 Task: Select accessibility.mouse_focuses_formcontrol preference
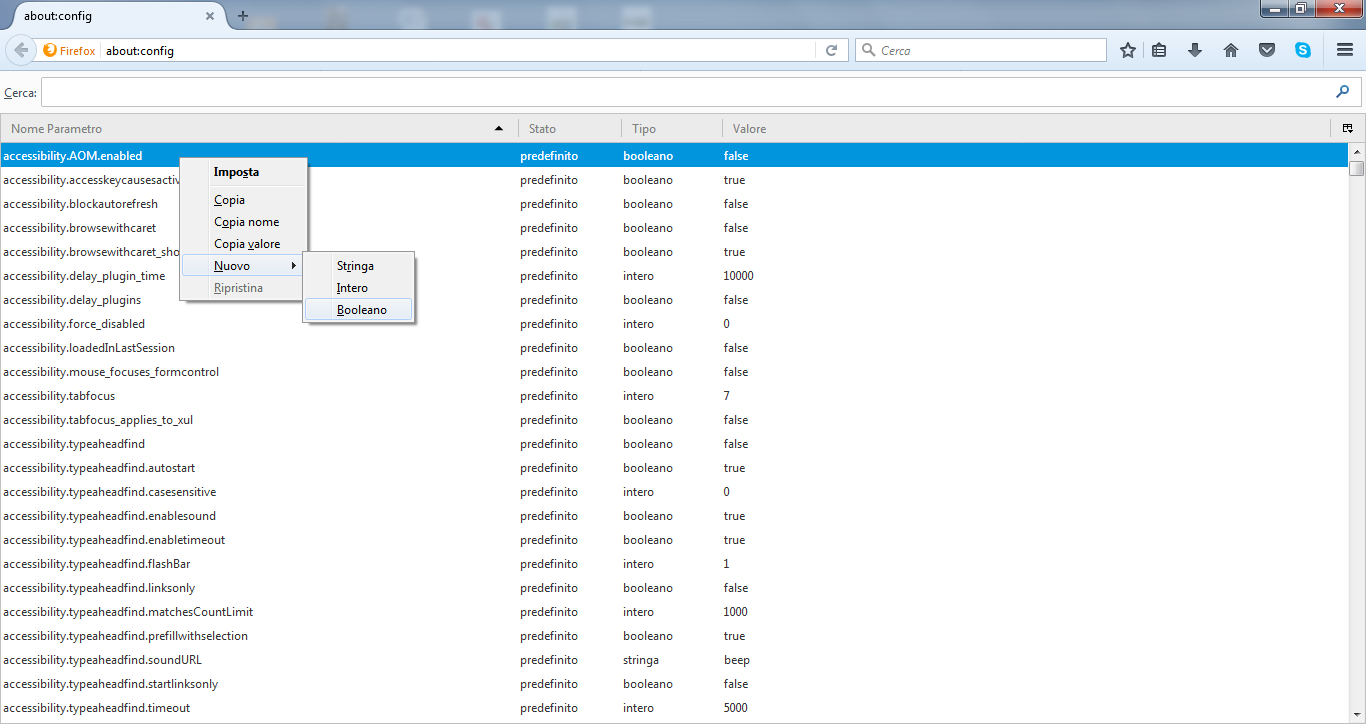(x=674, y=372)
